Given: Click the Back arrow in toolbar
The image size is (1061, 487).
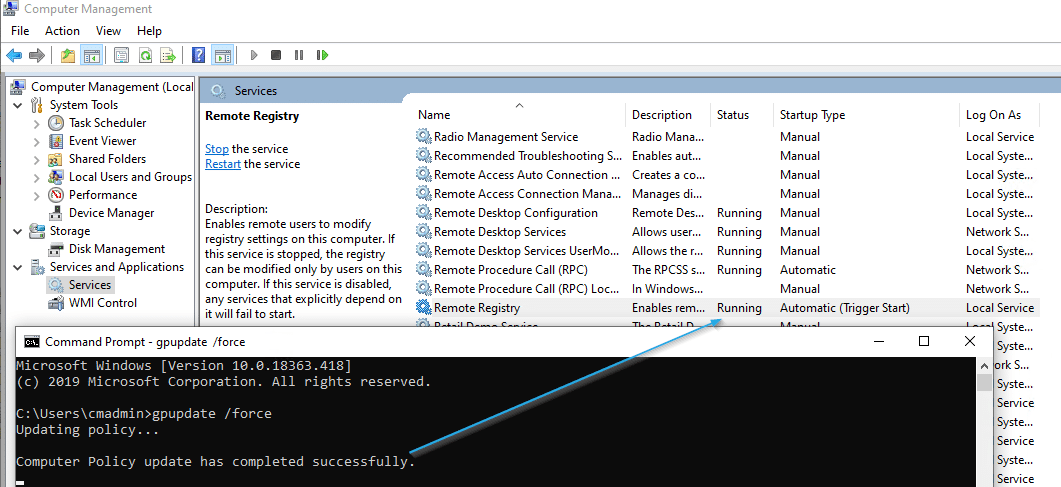Looking at the screenshot, I should (14, 55).
